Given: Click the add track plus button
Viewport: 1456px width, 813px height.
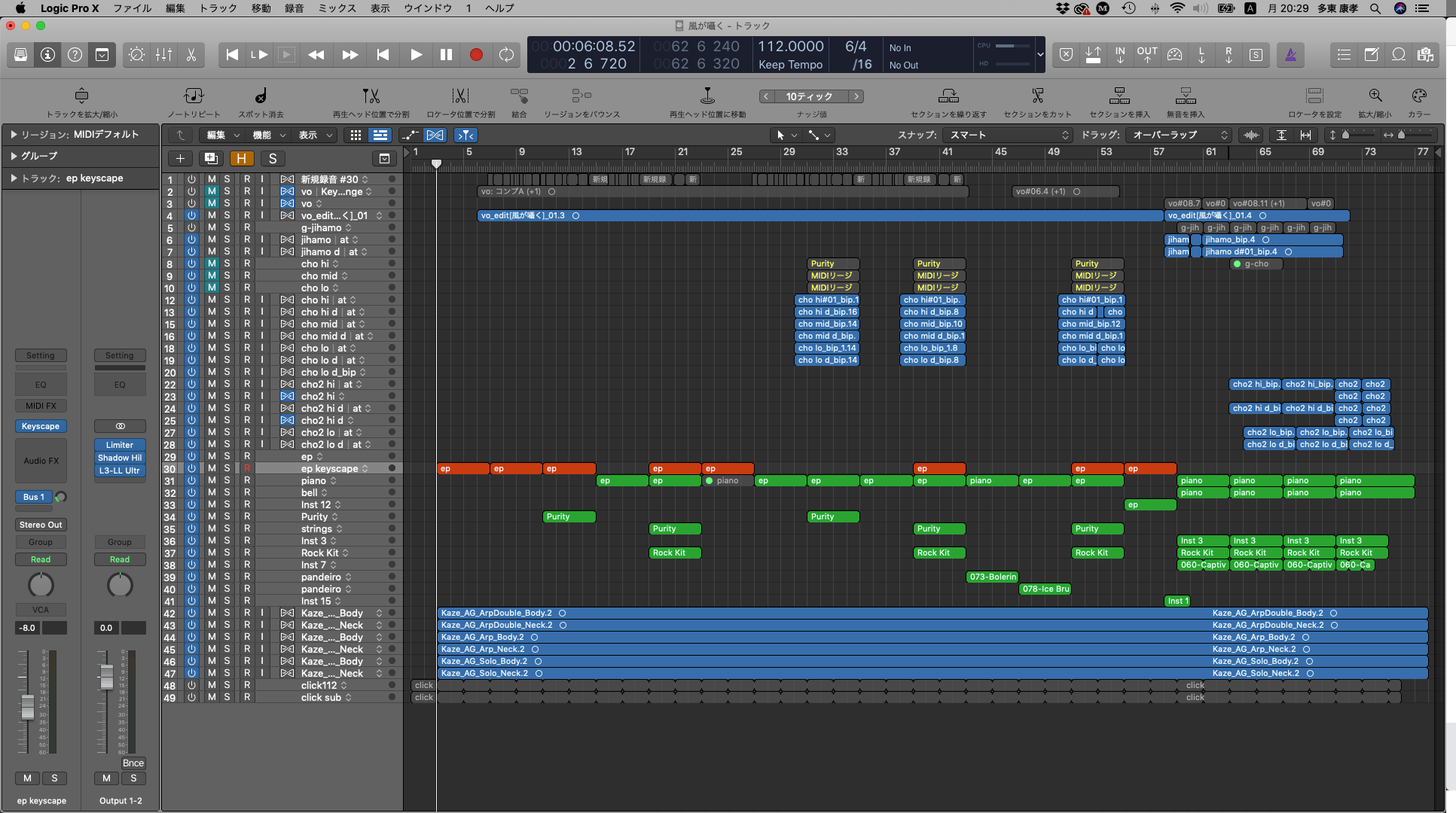Looking at the screenshot, I should click(x=180, y=158).
